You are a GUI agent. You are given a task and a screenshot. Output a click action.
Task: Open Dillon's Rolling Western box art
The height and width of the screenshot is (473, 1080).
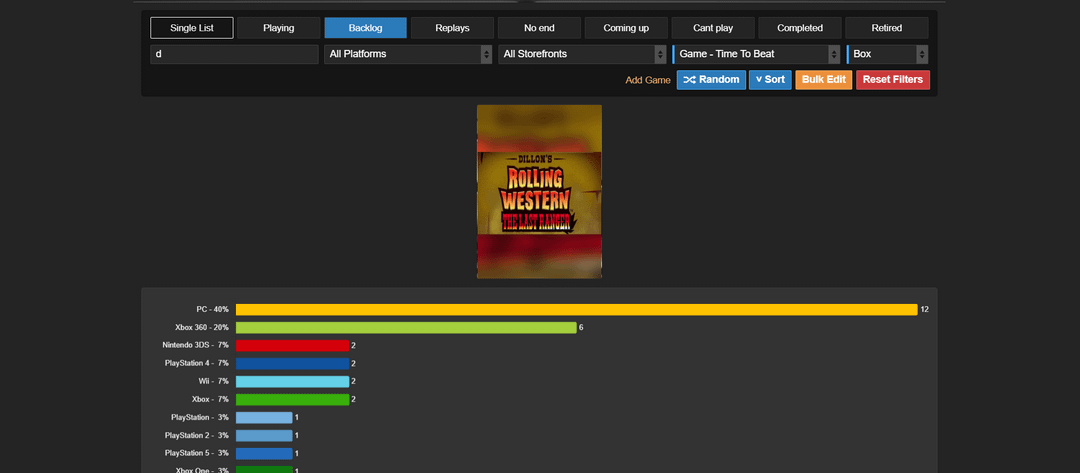pos(539,191)
